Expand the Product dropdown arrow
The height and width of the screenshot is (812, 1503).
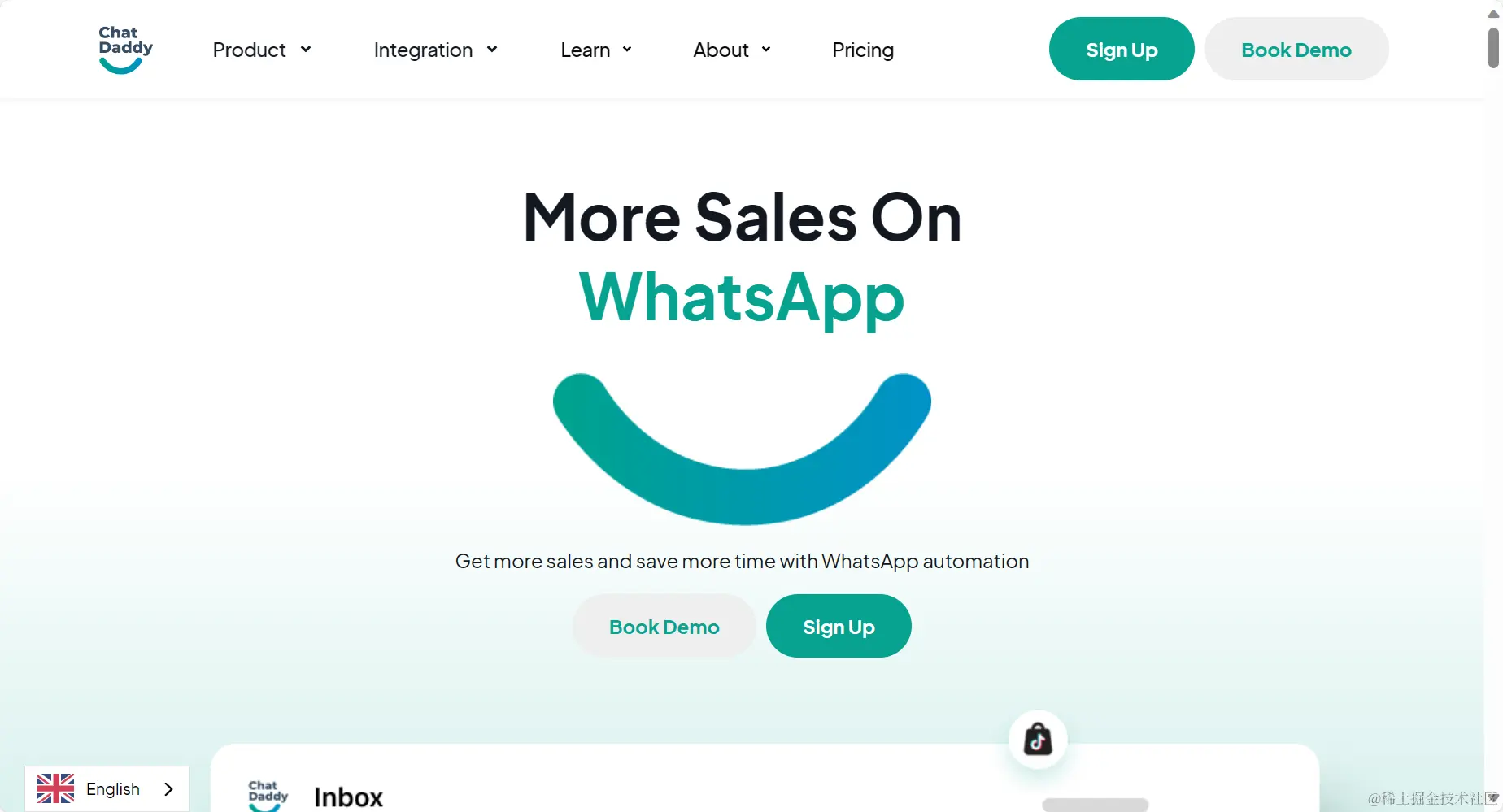pyautogui.click(x=306, y=50)
